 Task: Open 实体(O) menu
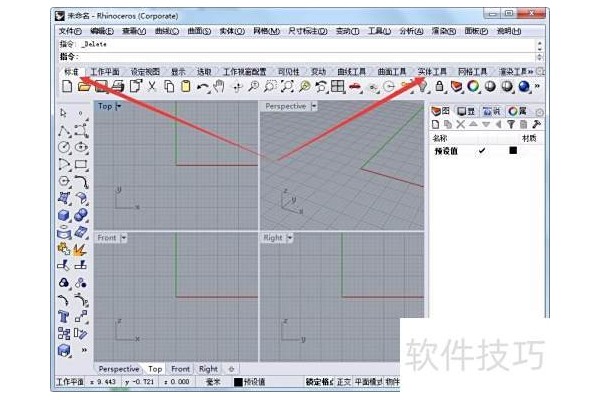[232, 31]
